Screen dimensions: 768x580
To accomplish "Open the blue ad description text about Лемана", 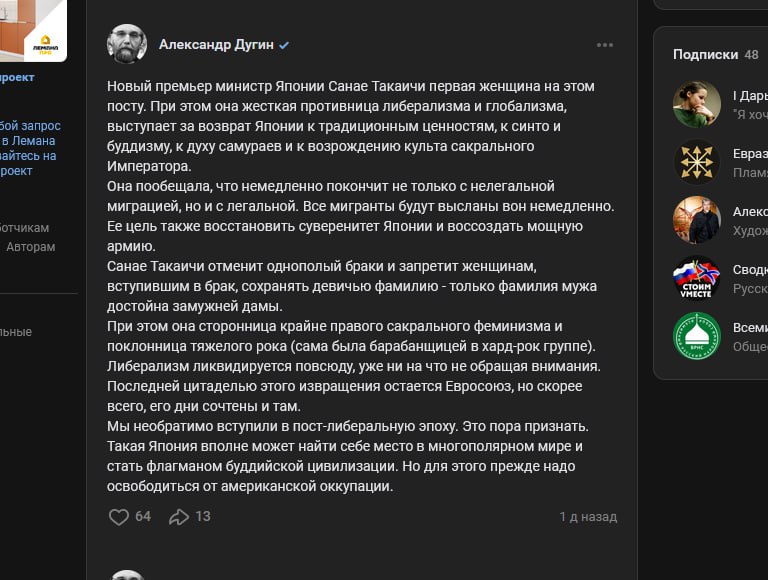I will coord(30,148).
